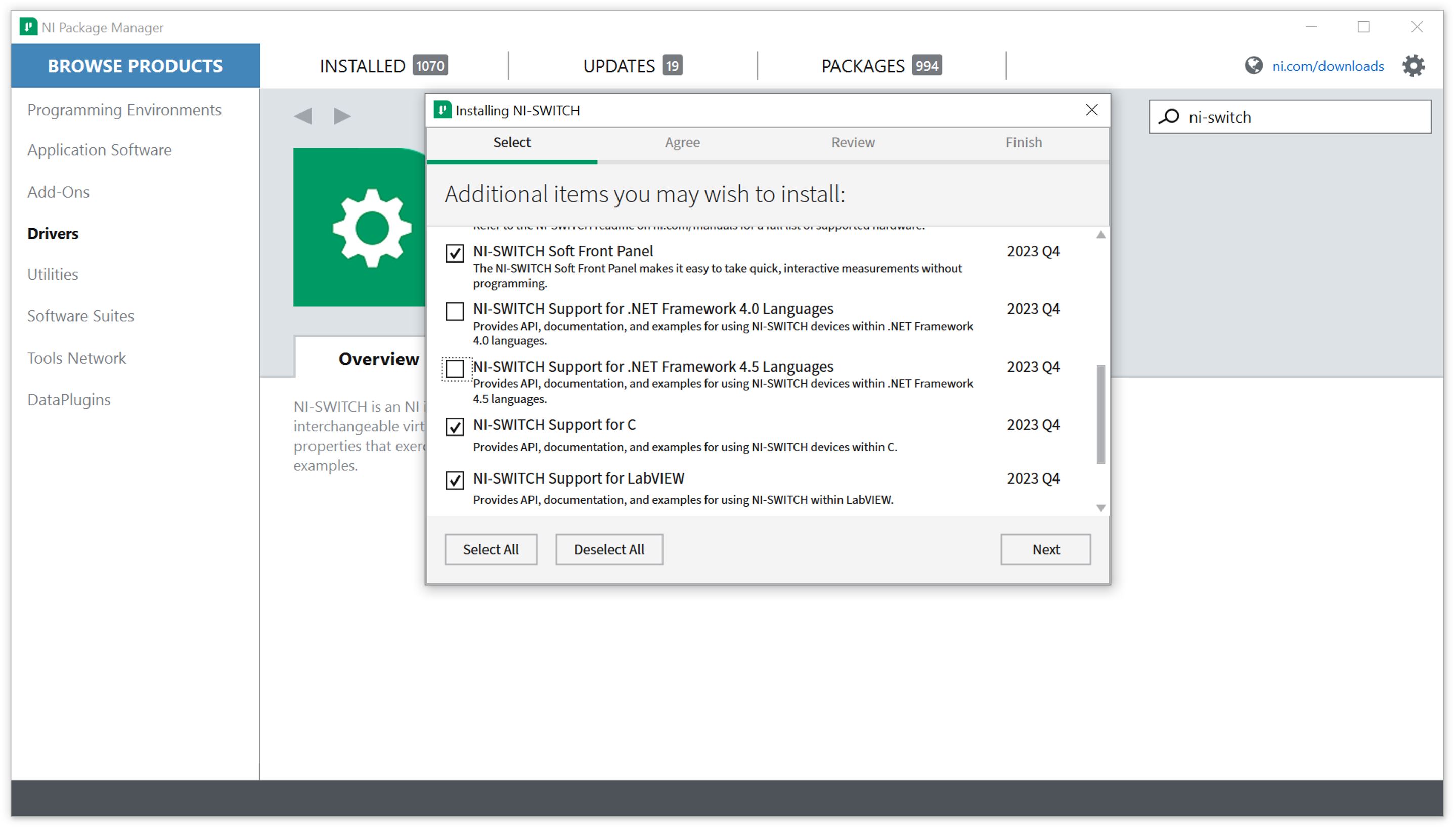Click the Deselect All button
Viewport: 1456px width, 829px height.
pos(609,549)
